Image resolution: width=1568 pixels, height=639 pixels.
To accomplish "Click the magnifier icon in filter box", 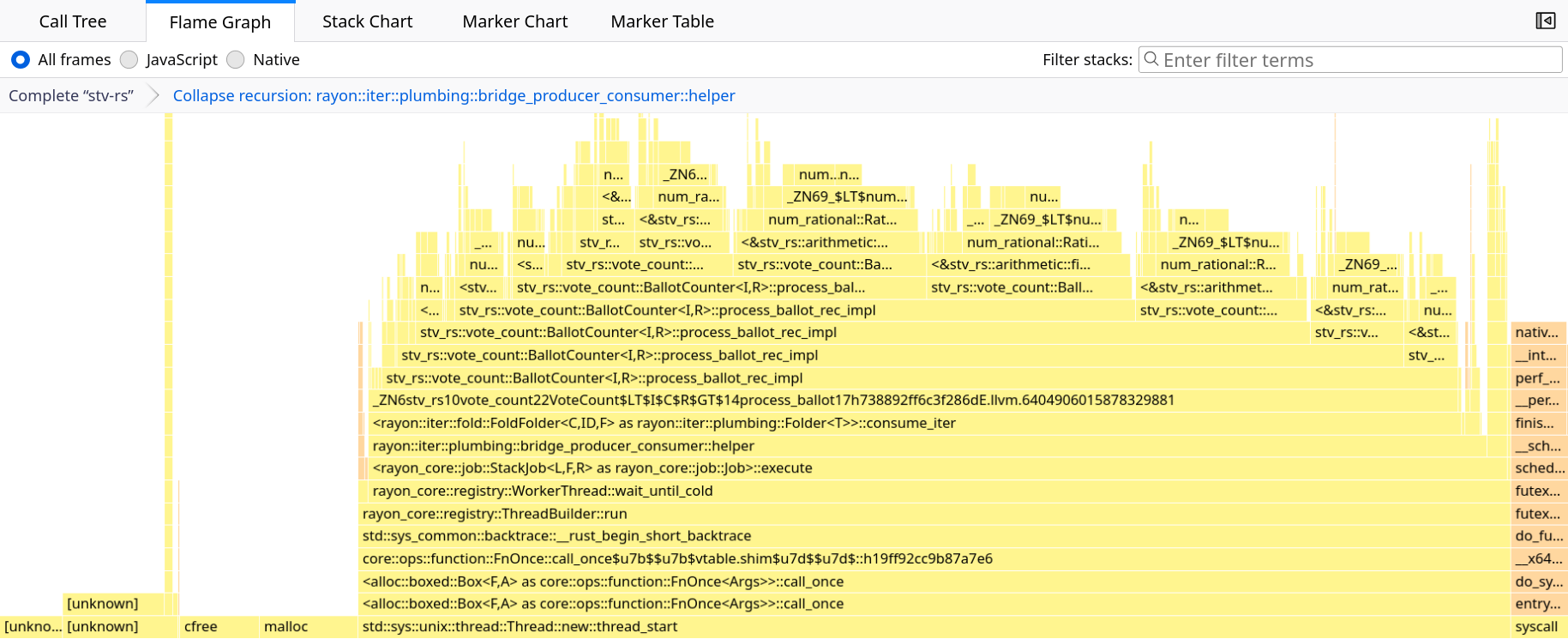I will [x=1151, y=59].
